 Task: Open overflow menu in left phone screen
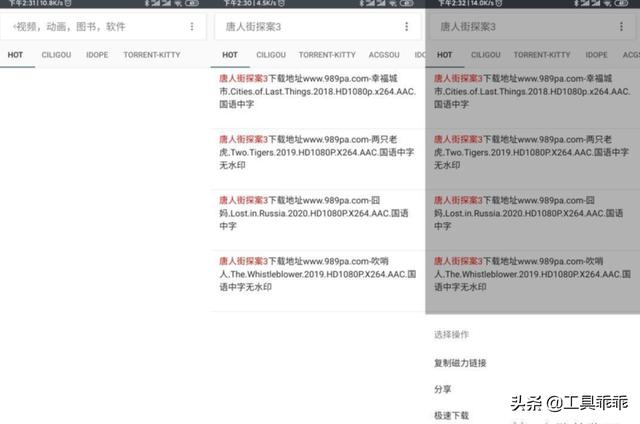(x=192, y=27)
